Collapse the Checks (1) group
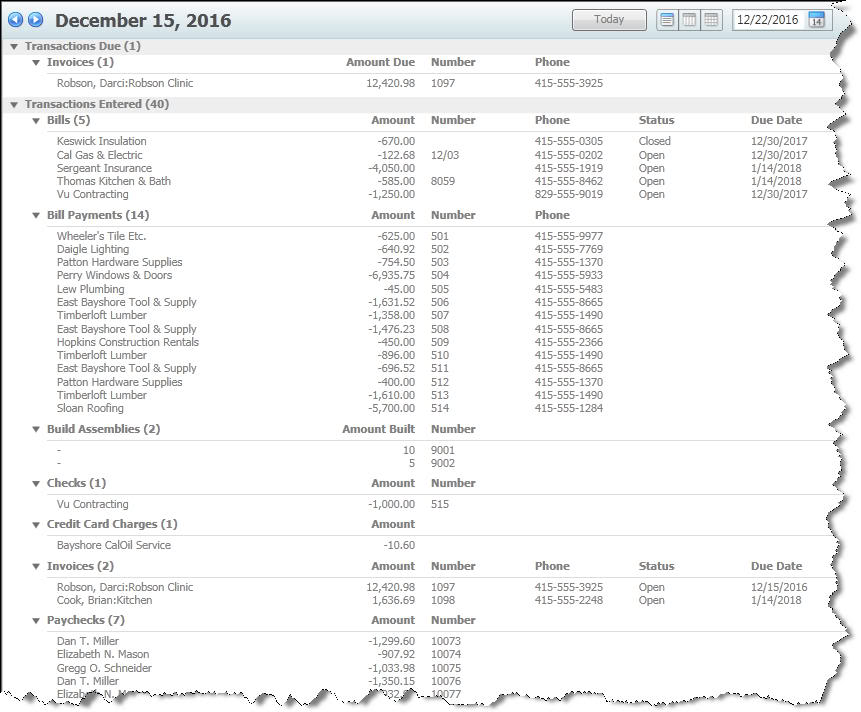The width and height of the screenshot is (861, 712). [36, 483]
